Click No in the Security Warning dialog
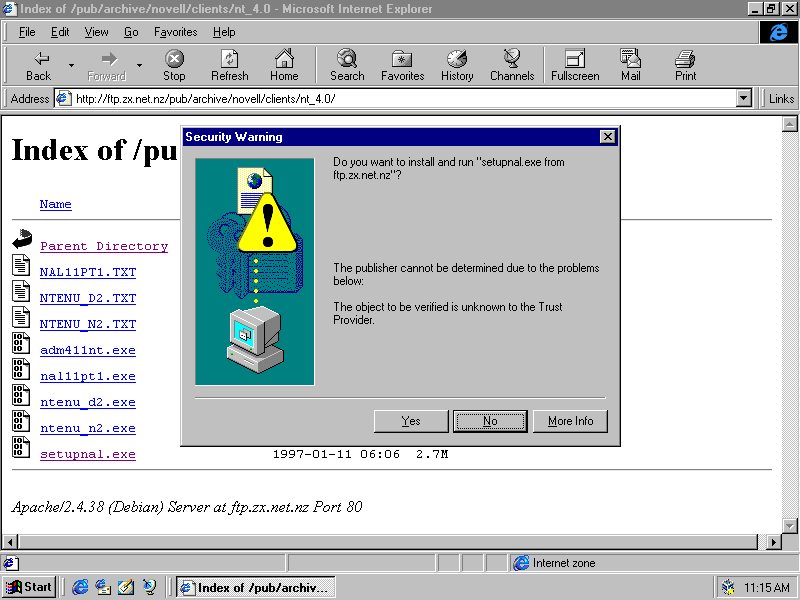 [490, 421]
